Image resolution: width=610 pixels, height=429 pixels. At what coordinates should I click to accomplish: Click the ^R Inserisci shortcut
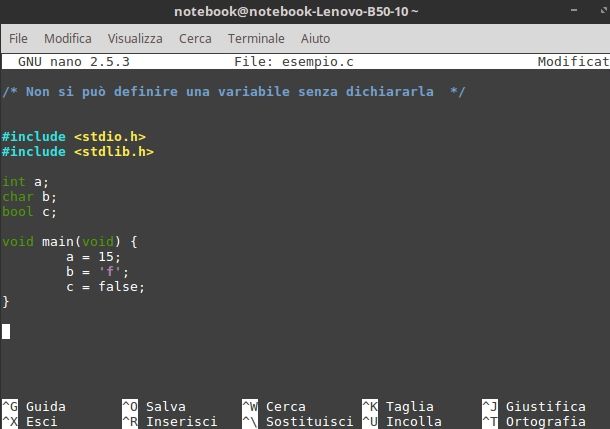click(x=170, y=422)
